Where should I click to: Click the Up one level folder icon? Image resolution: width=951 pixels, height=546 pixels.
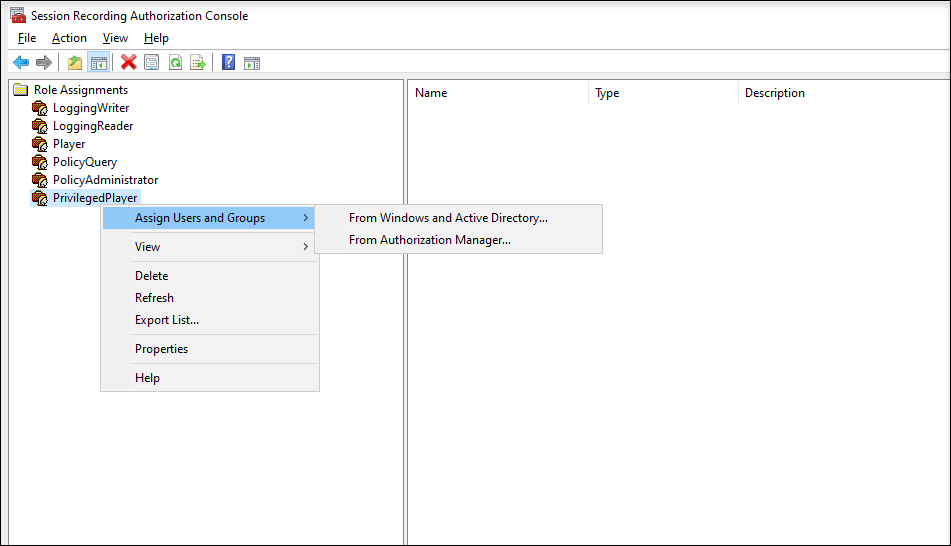(x=75, y=63)
